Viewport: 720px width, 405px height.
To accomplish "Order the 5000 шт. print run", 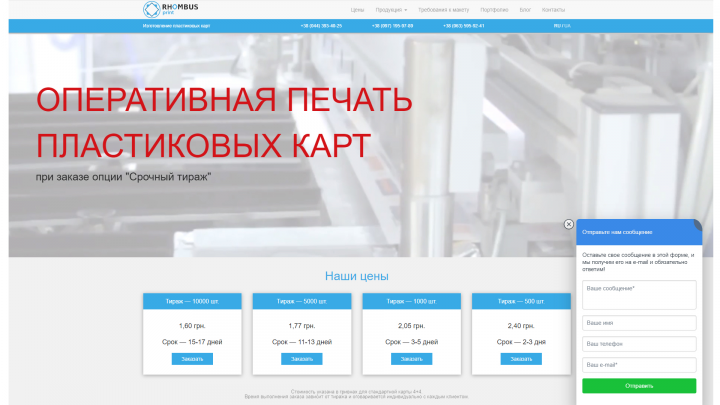I will coord(302,359).
